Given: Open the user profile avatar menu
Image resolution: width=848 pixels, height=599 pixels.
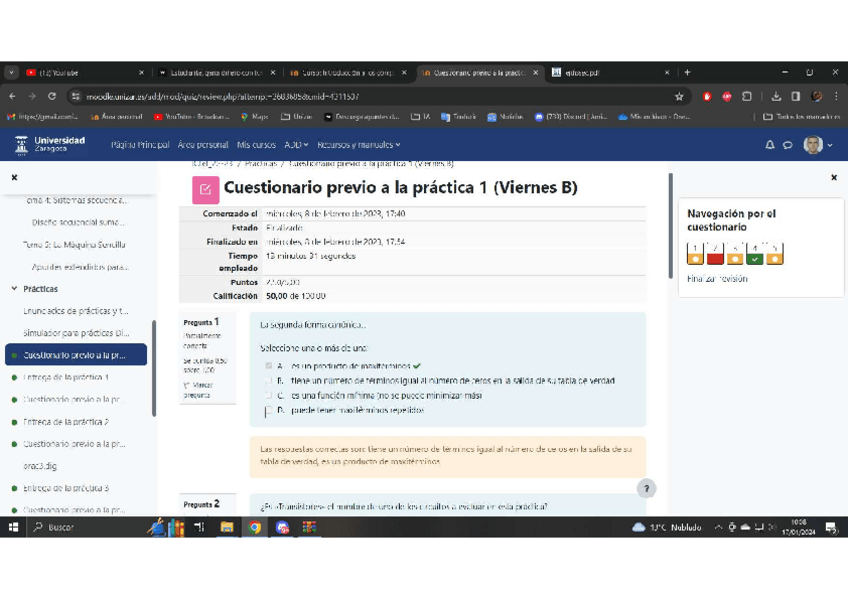Looking at the screenshot, I should pyautogui.click(x=817, y=144).
